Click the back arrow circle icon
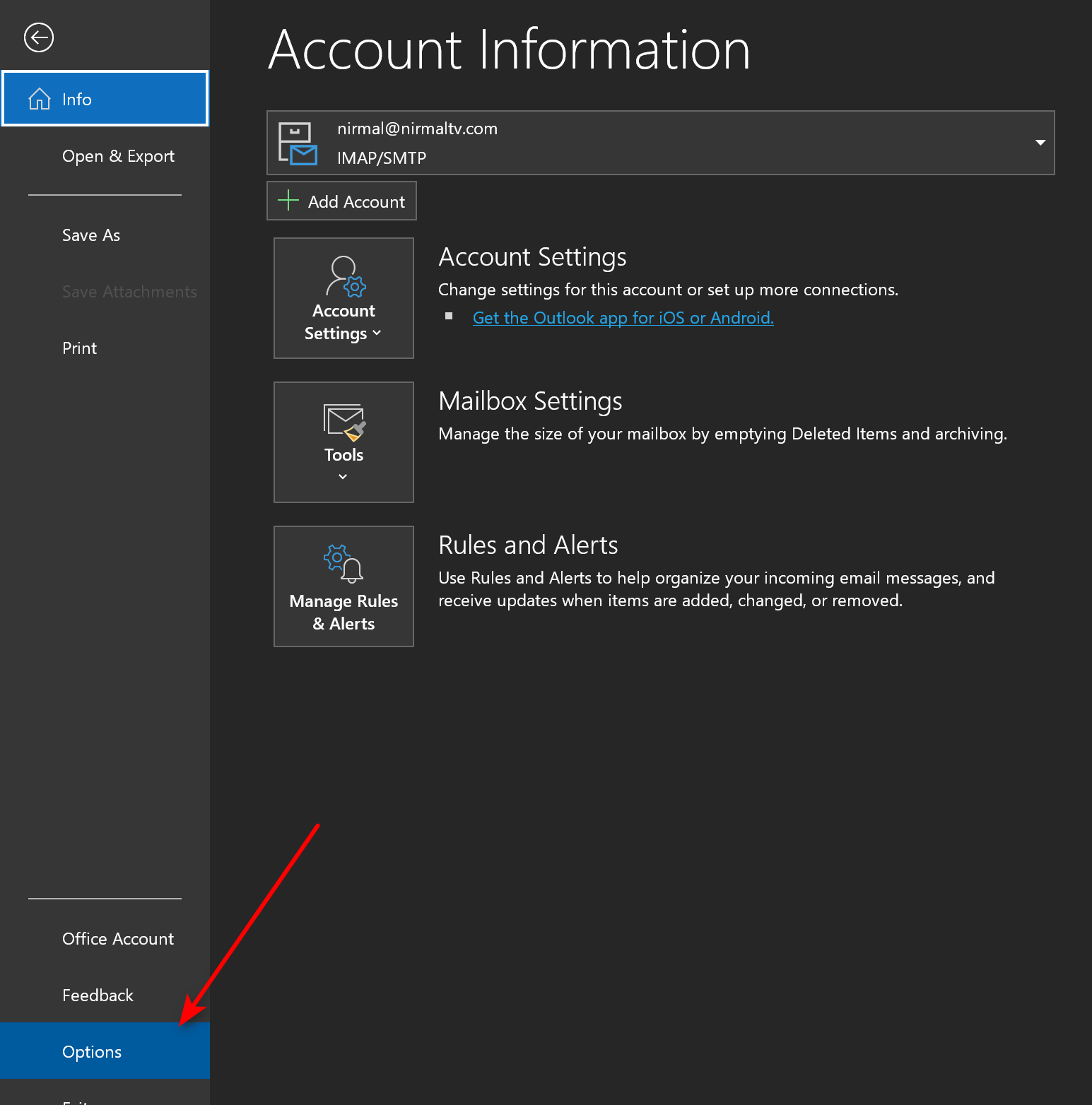 point(39,37)
